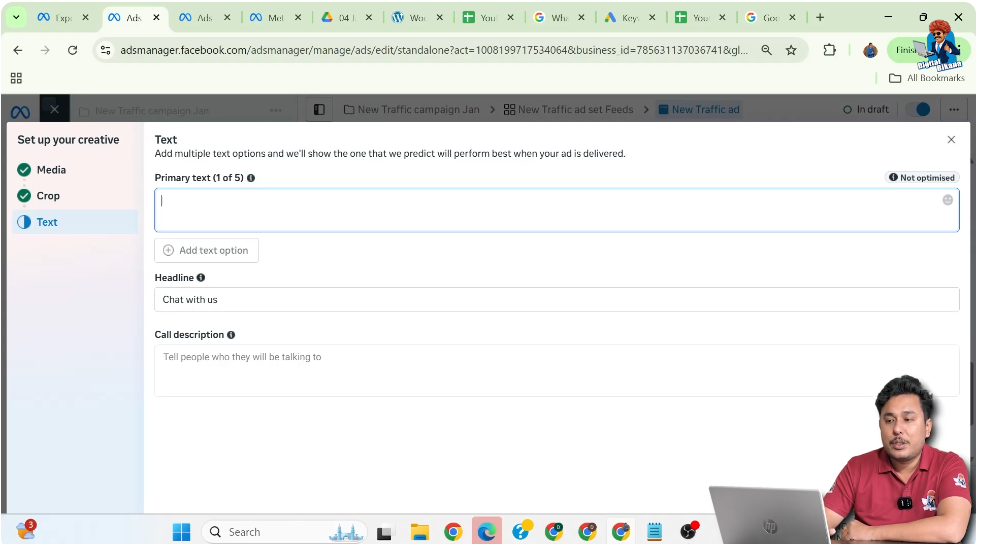Click the Meta logo icon

[20, 110]
